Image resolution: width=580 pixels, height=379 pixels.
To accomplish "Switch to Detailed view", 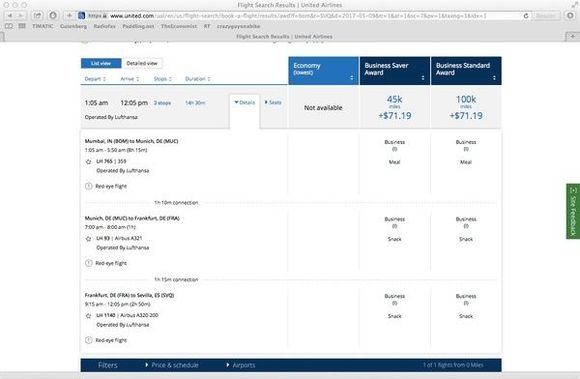I will 142,63.
